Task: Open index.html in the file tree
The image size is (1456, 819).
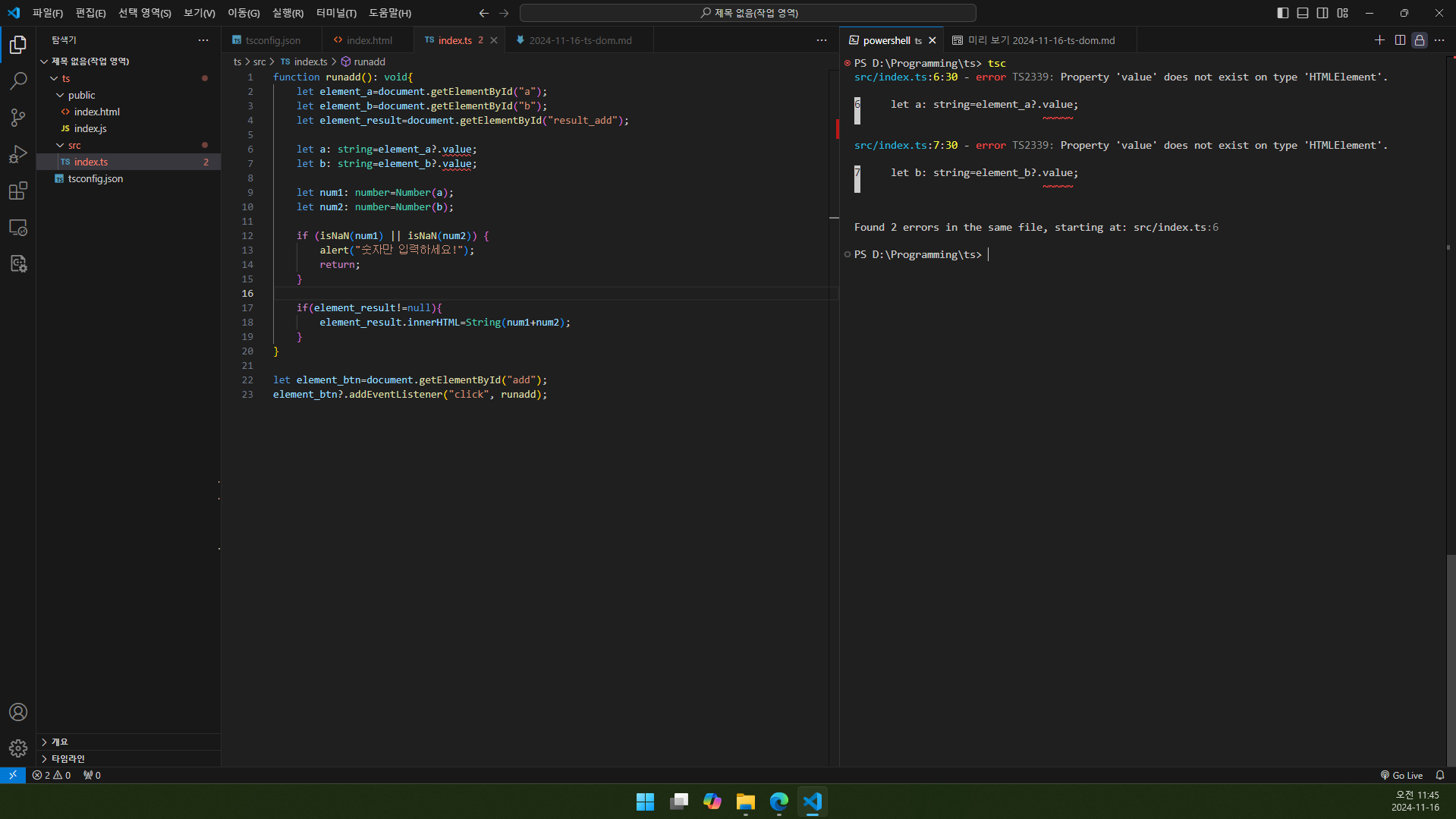Action: tap(129, 112)
